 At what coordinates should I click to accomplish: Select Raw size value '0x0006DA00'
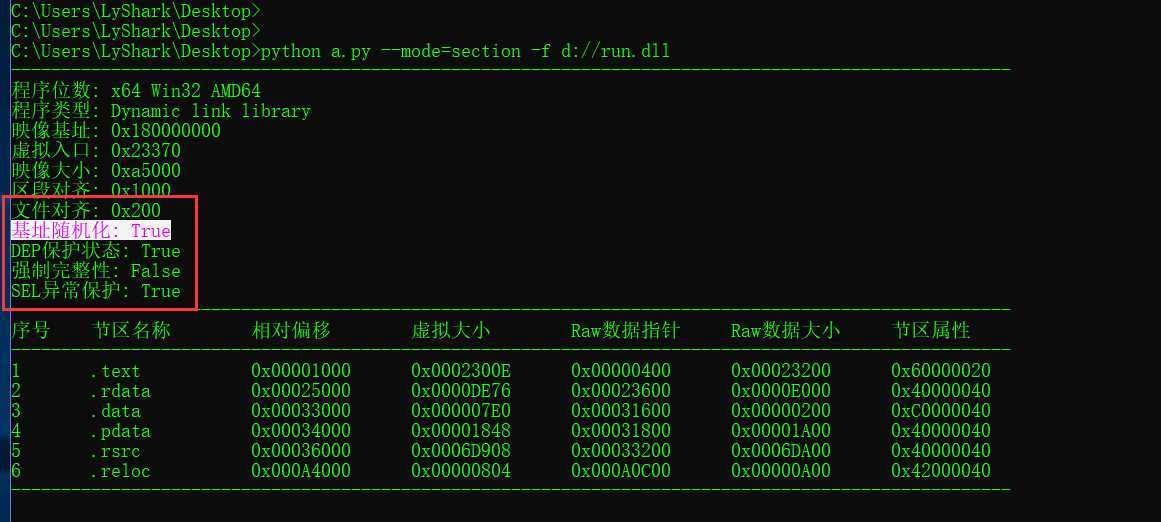click(780, 451)
